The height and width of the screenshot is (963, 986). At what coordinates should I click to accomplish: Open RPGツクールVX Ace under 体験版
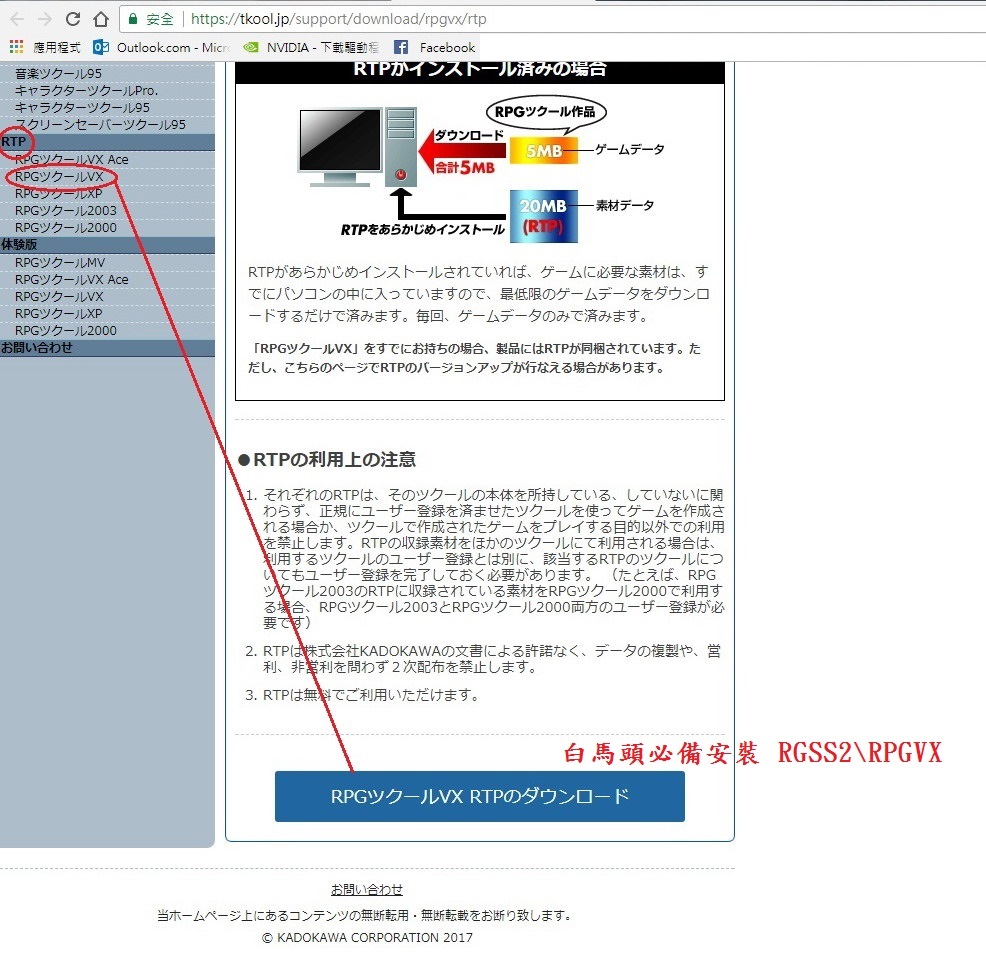(72, 279)
